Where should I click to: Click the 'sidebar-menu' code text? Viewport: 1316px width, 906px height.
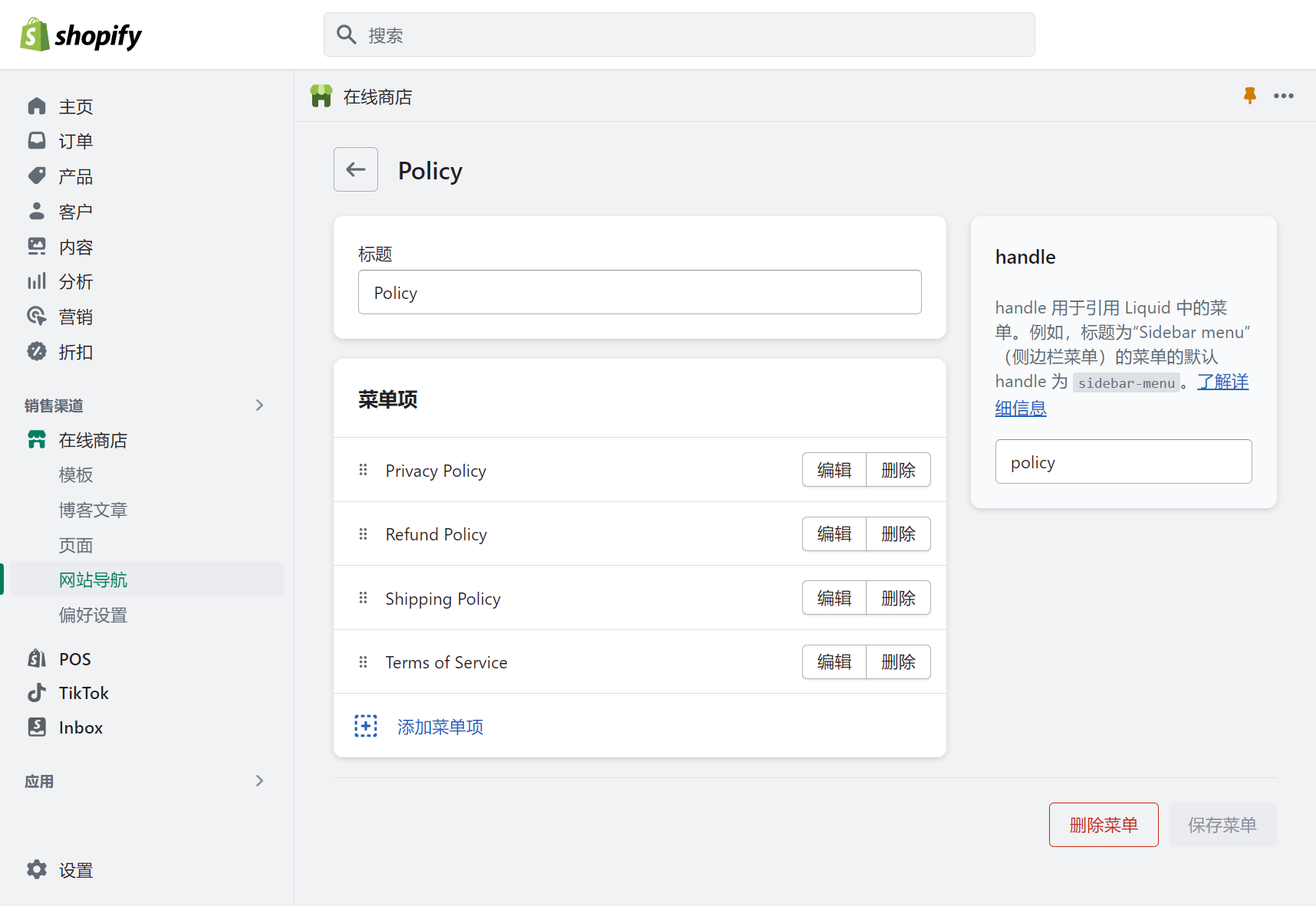point(1127,382)
